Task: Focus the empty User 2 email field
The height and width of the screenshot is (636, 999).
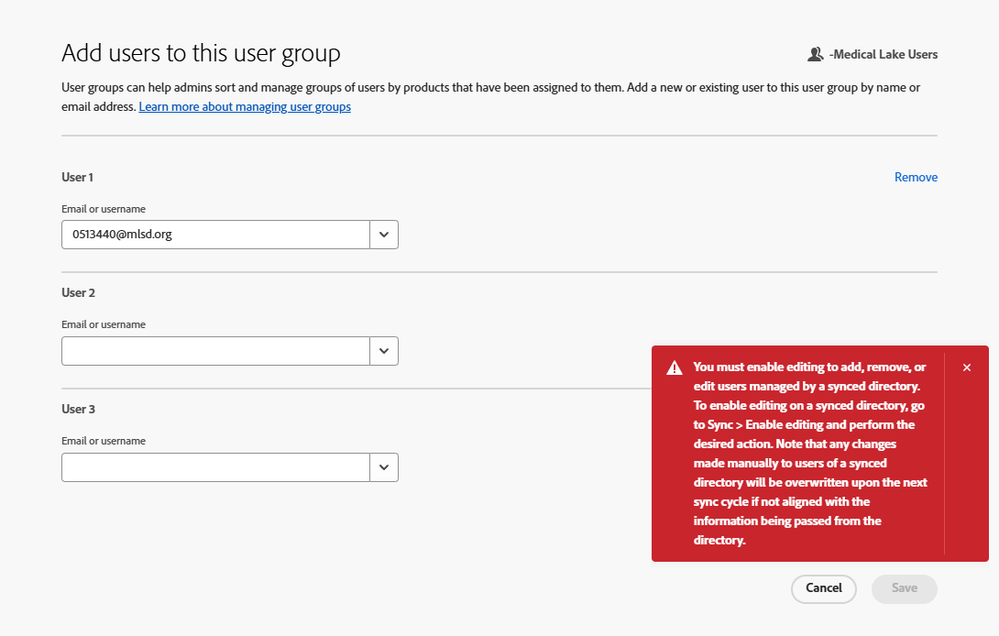Action: coord(215,351)
